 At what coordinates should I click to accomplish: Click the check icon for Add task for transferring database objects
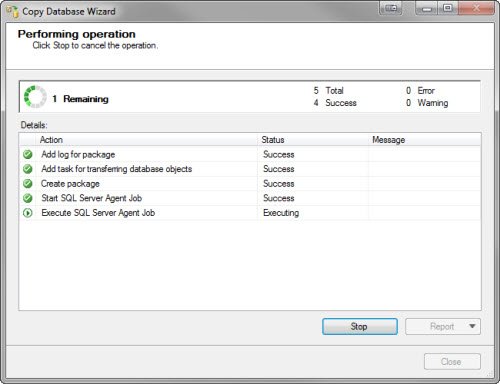(28, 169)
